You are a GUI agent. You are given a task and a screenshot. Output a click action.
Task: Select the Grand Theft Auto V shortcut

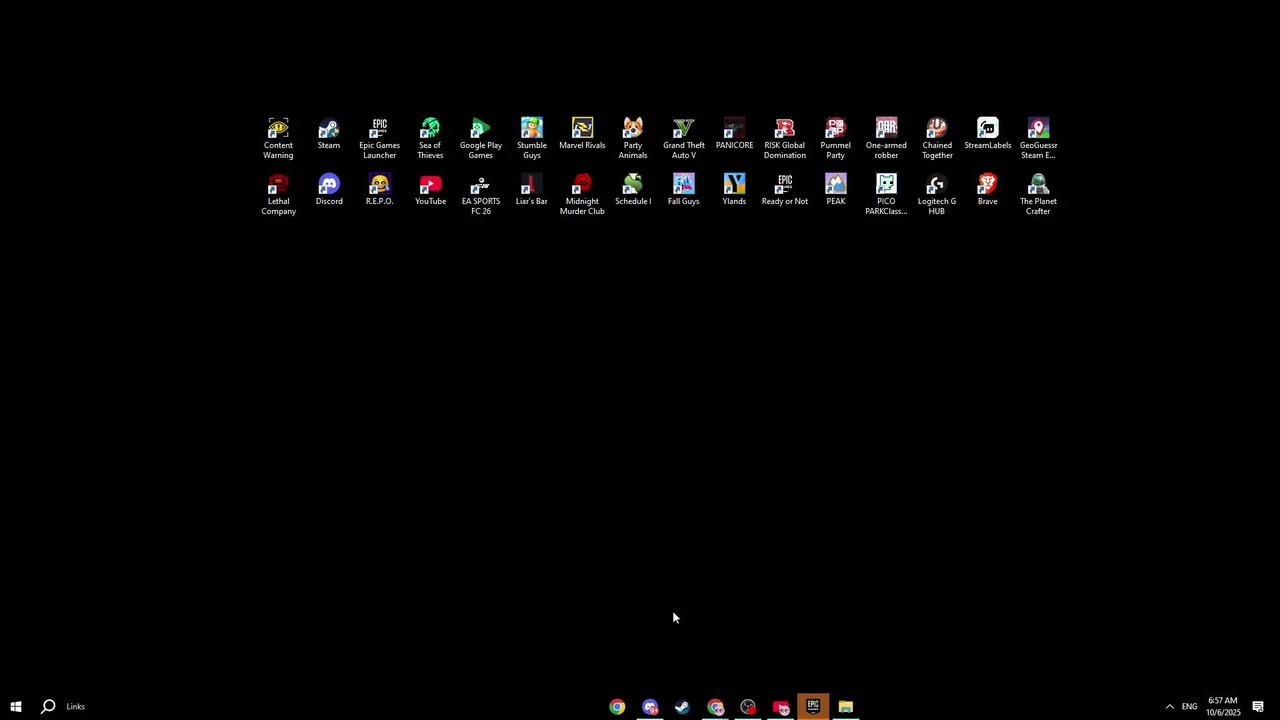[x=684, y=138]
